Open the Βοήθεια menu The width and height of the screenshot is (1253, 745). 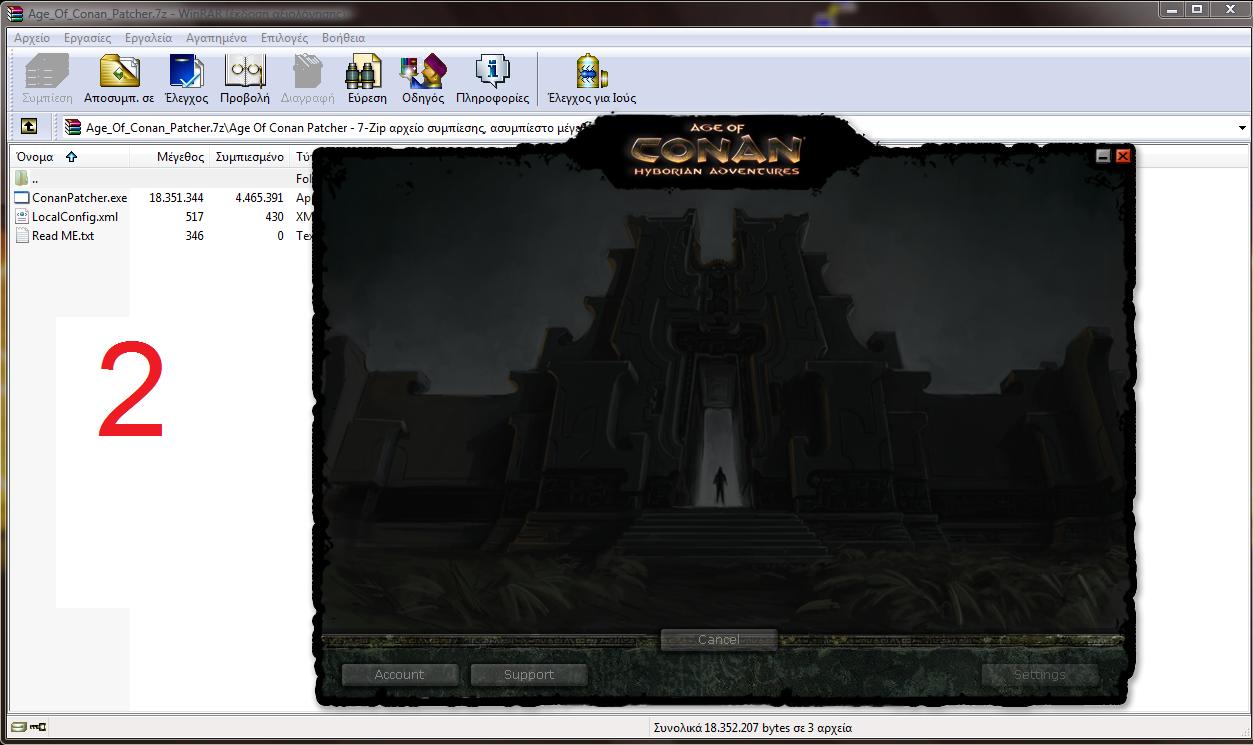pyautogui.click(x=343, y=38)
